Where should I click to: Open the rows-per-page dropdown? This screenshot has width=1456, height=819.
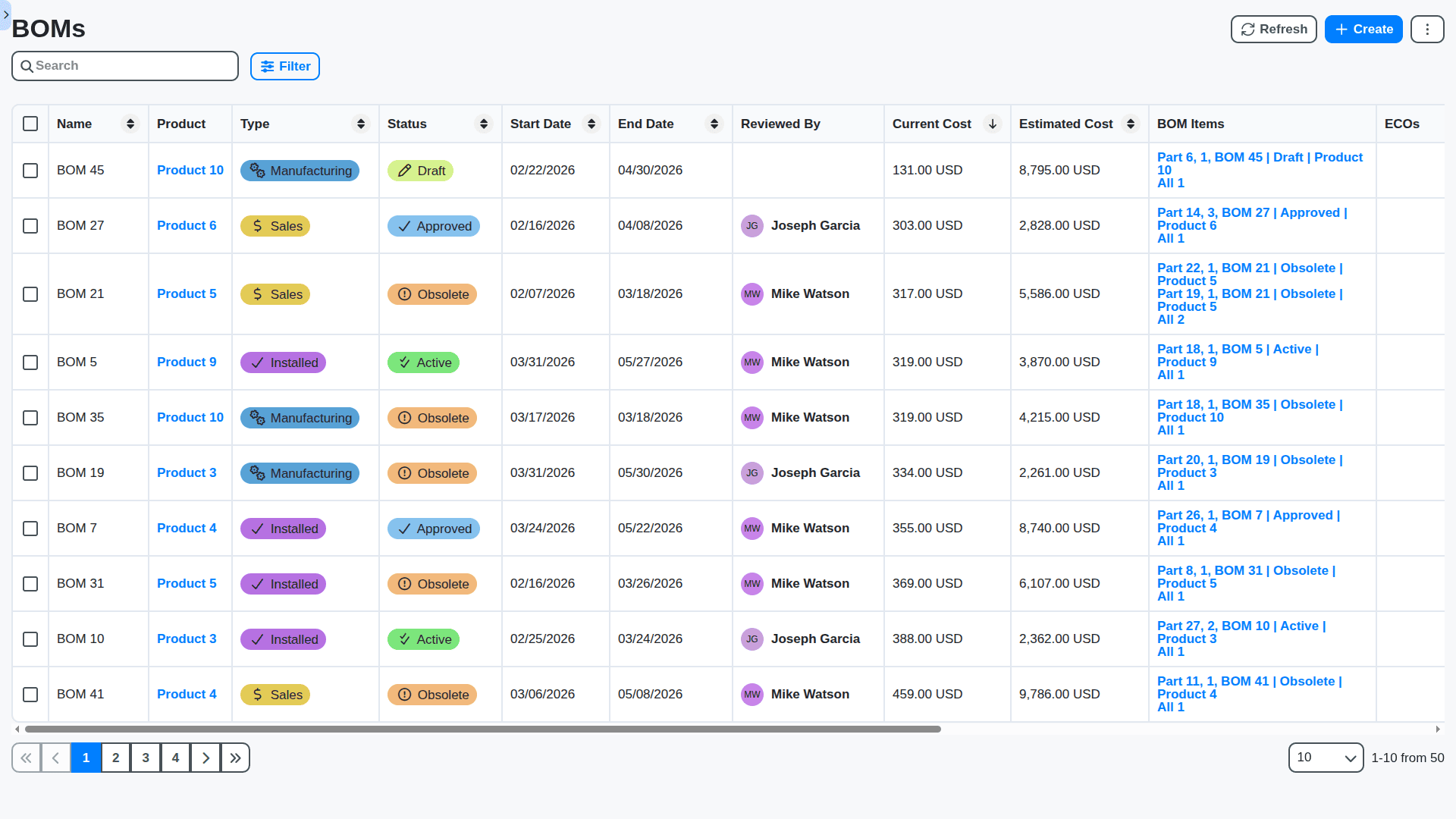tap(1325, 758)
